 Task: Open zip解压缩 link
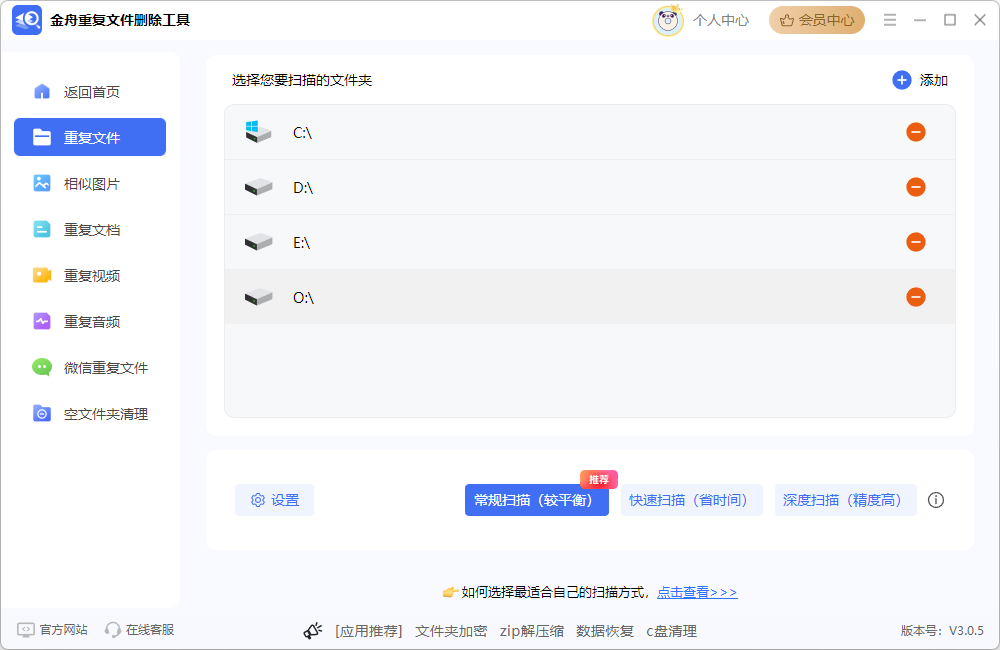click(531, 632)
